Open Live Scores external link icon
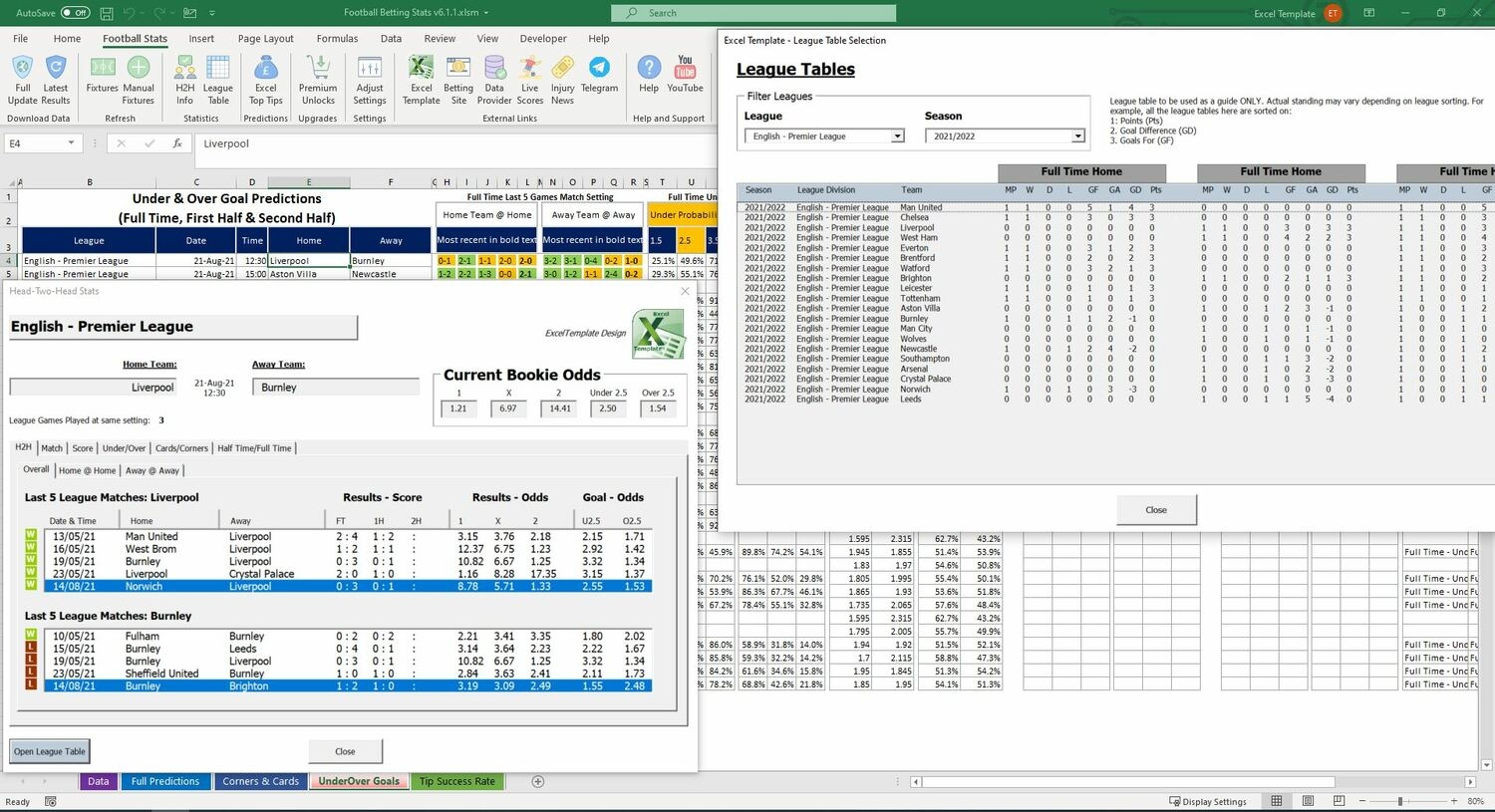This screenshot has height=812, width=1495. (529, 80)
